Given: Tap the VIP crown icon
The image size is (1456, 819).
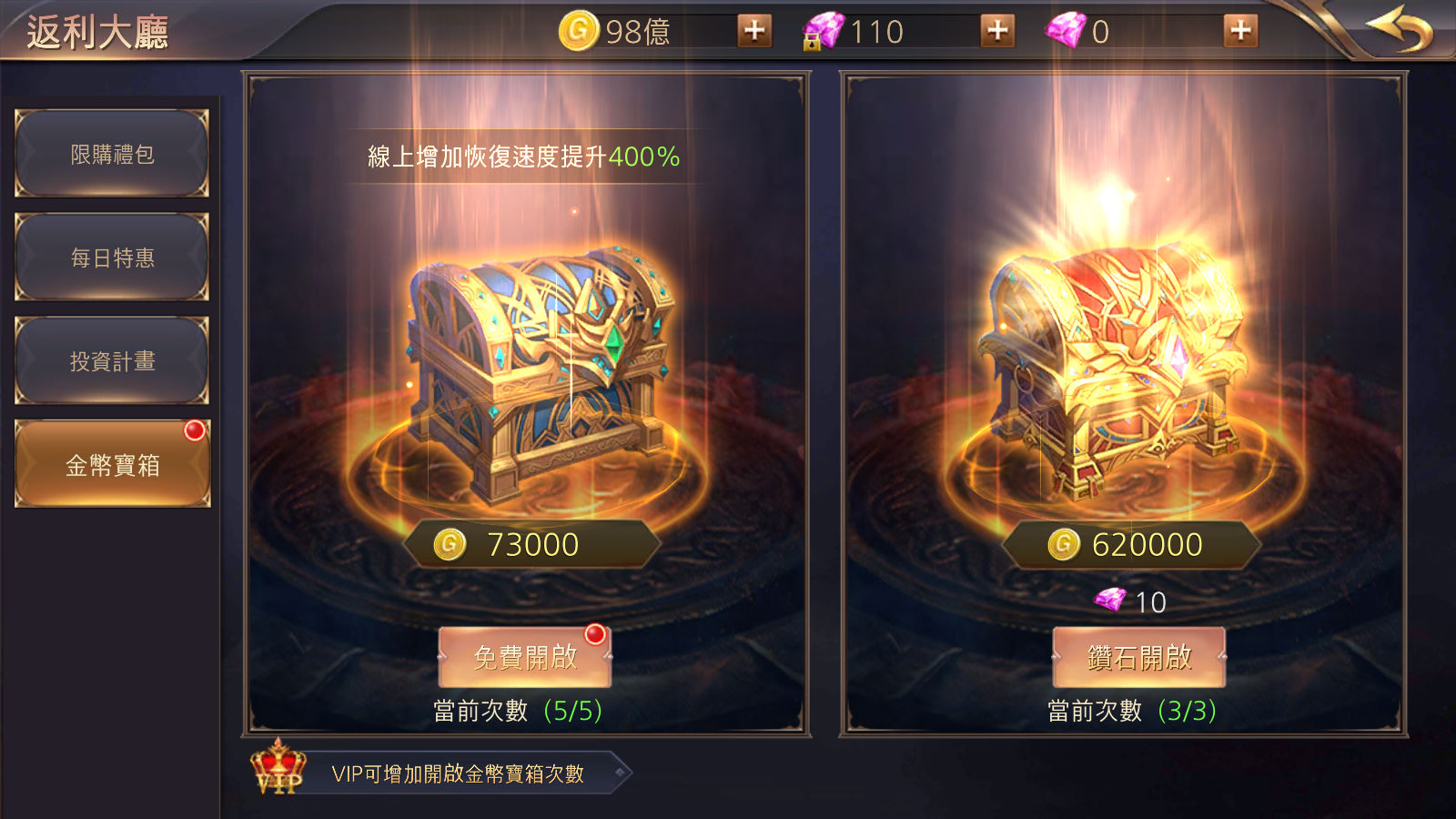Looking at the screenshot, I should [278, 769].
